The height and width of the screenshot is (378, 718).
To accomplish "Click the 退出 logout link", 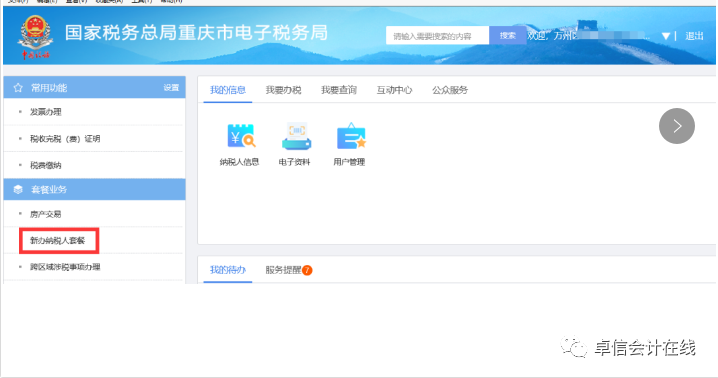I will click(x=694, y=36).
